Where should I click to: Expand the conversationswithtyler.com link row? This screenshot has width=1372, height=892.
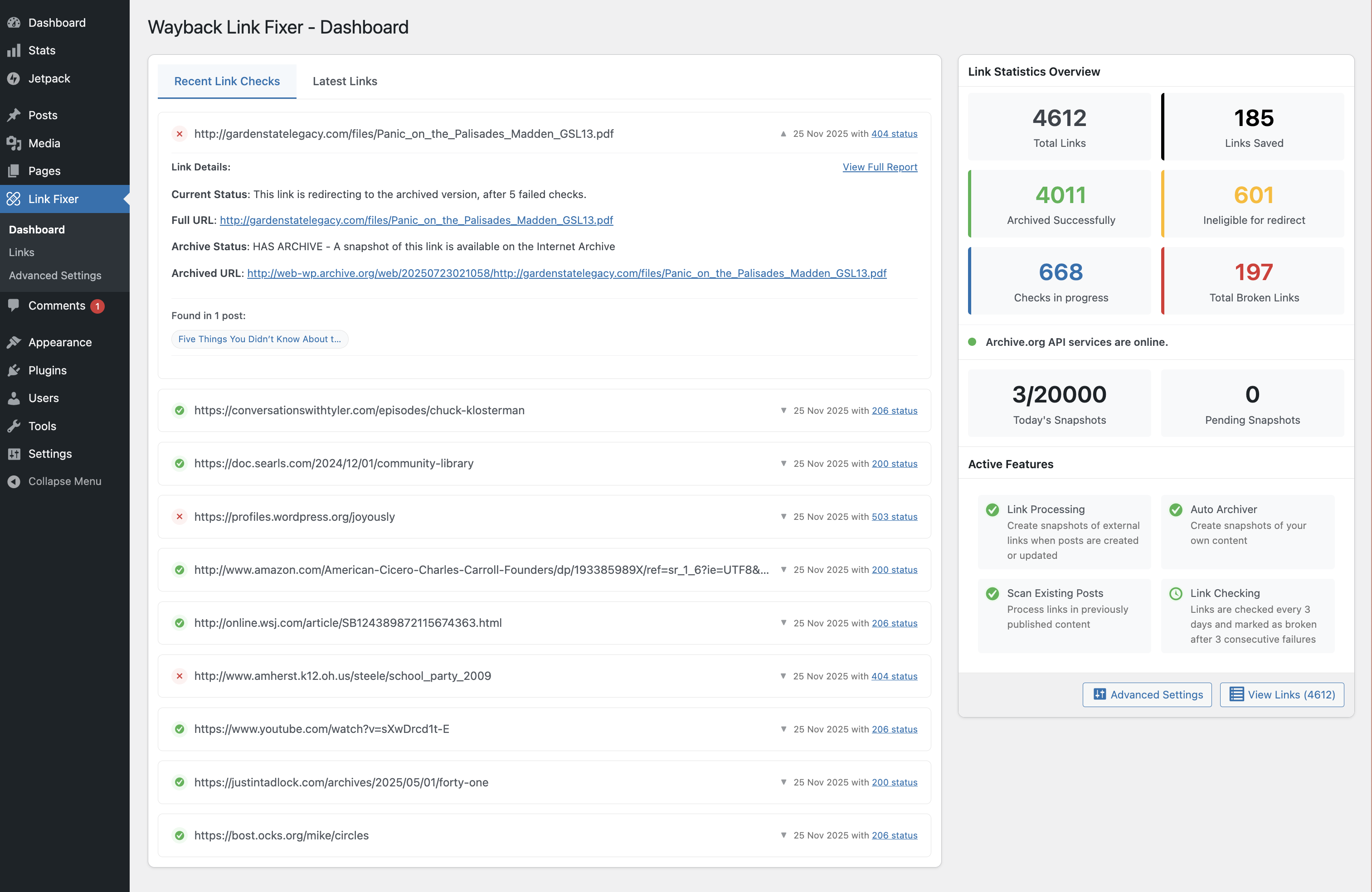point(783,411)
